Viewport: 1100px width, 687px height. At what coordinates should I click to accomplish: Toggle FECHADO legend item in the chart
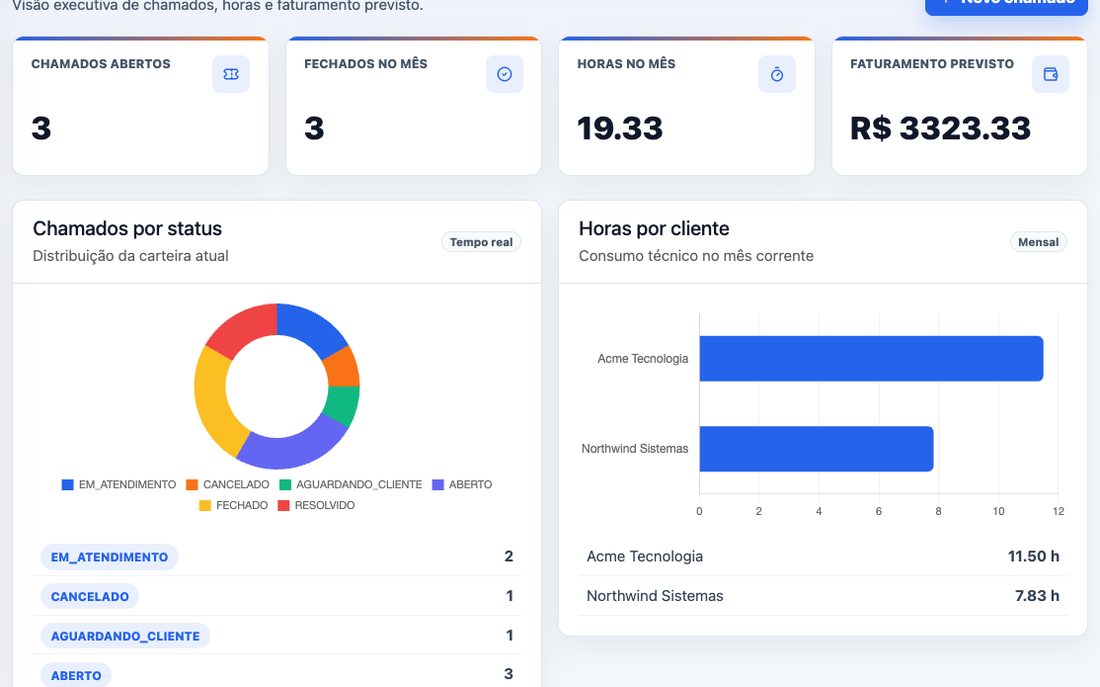click(233, 505)
